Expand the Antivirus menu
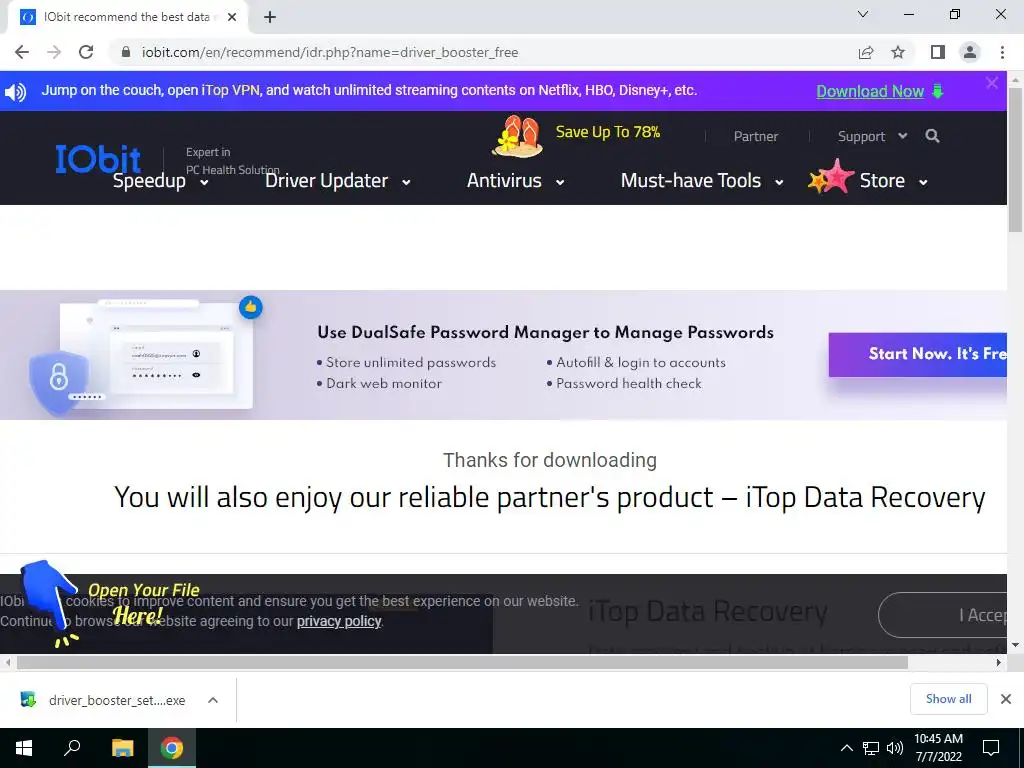 [x=515, y=181]
